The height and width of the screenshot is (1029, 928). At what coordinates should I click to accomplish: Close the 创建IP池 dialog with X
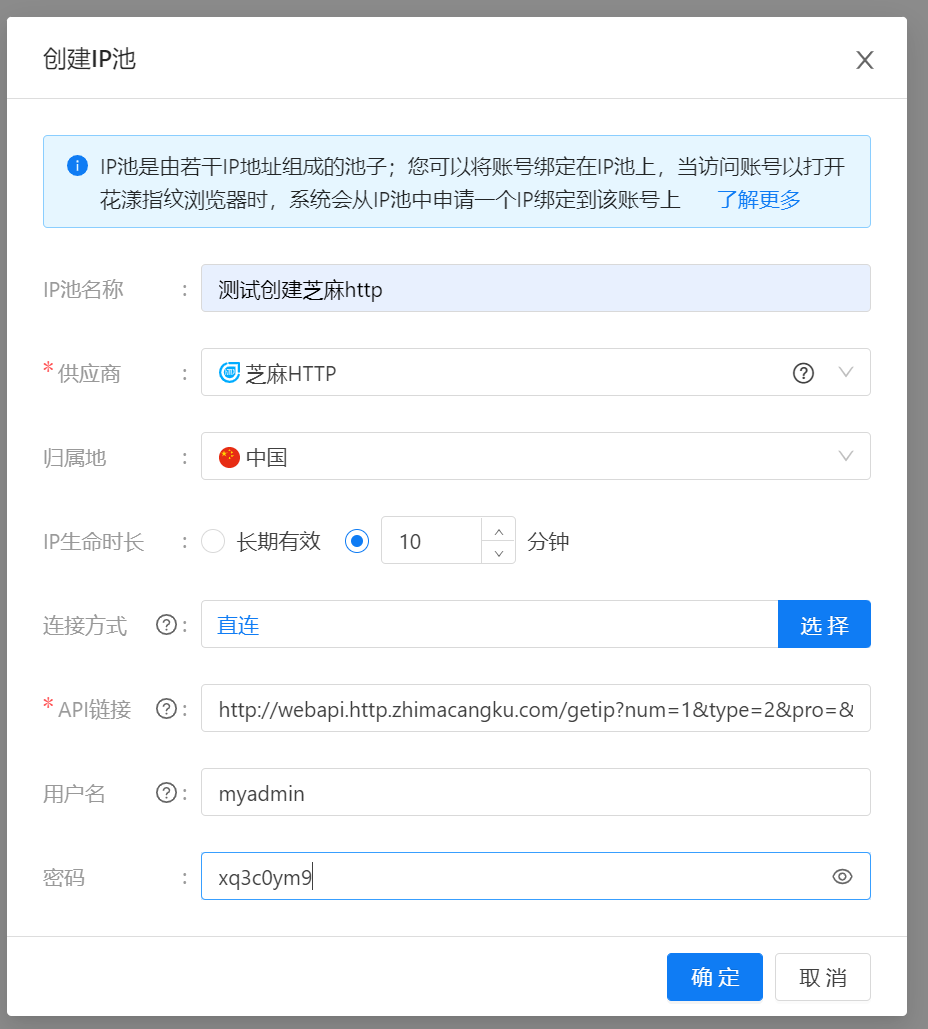coord(864,60)
